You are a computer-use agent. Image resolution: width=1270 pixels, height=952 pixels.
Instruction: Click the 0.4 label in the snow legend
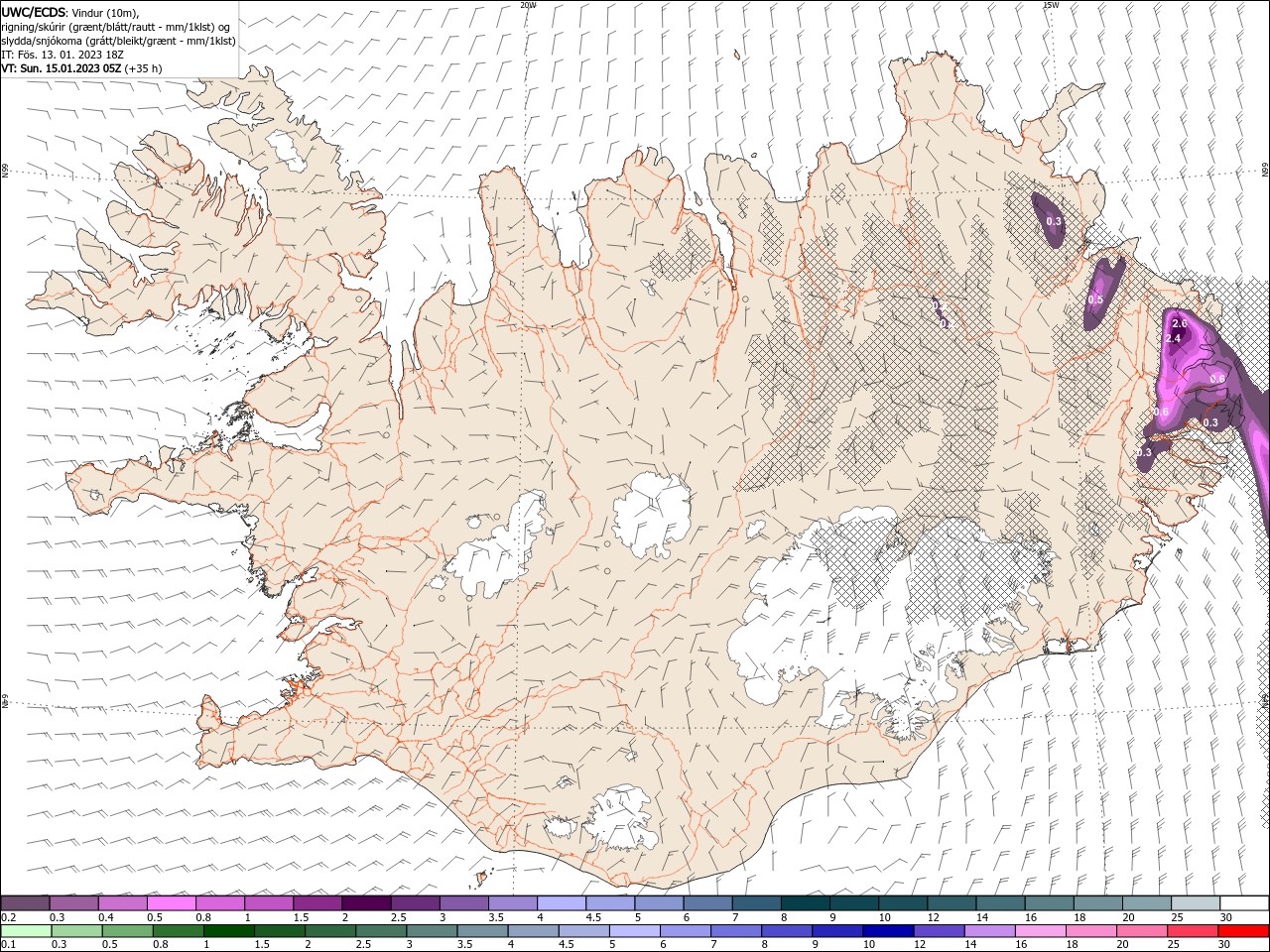(x=106, y=917)
